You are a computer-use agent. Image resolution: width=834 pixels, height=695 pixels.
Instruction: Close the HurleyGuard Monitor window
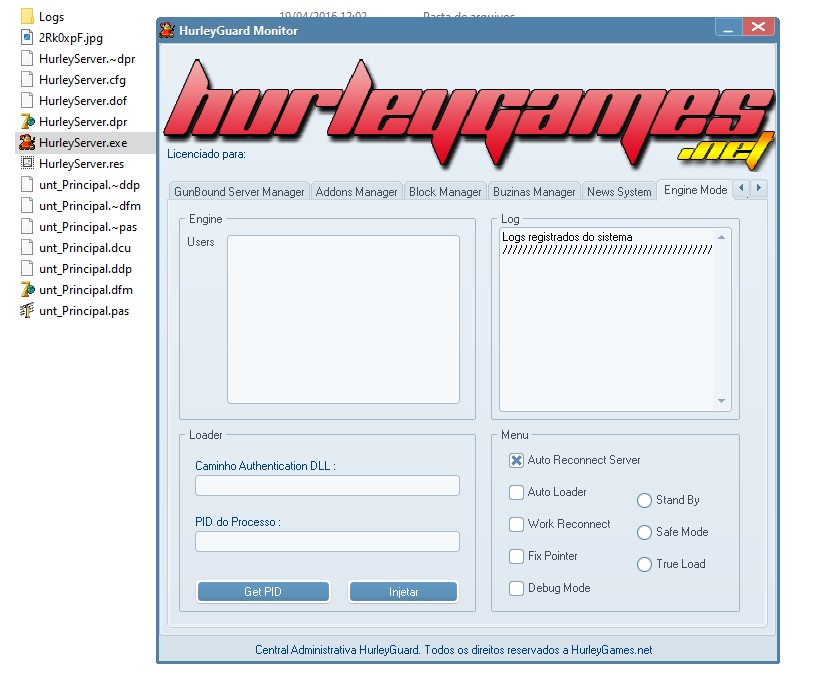[x=759, y=27]
